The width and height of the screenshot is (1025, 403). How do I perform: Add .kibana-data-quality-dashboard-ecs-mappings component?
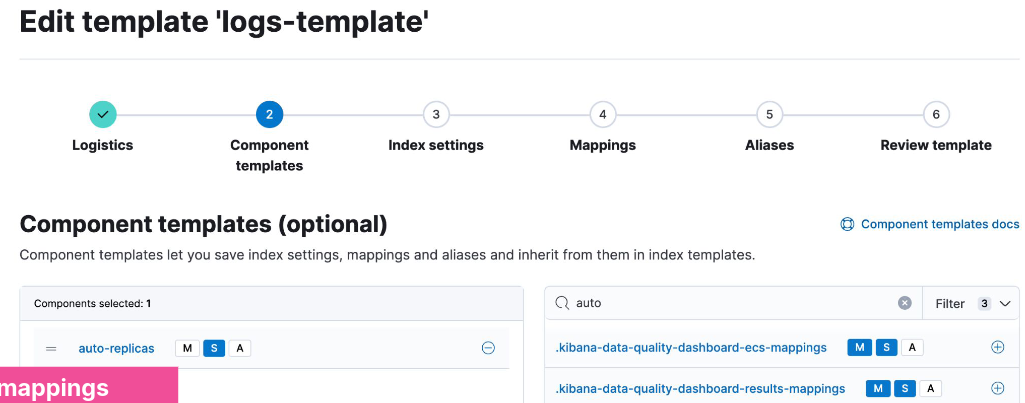click(997, 347)
